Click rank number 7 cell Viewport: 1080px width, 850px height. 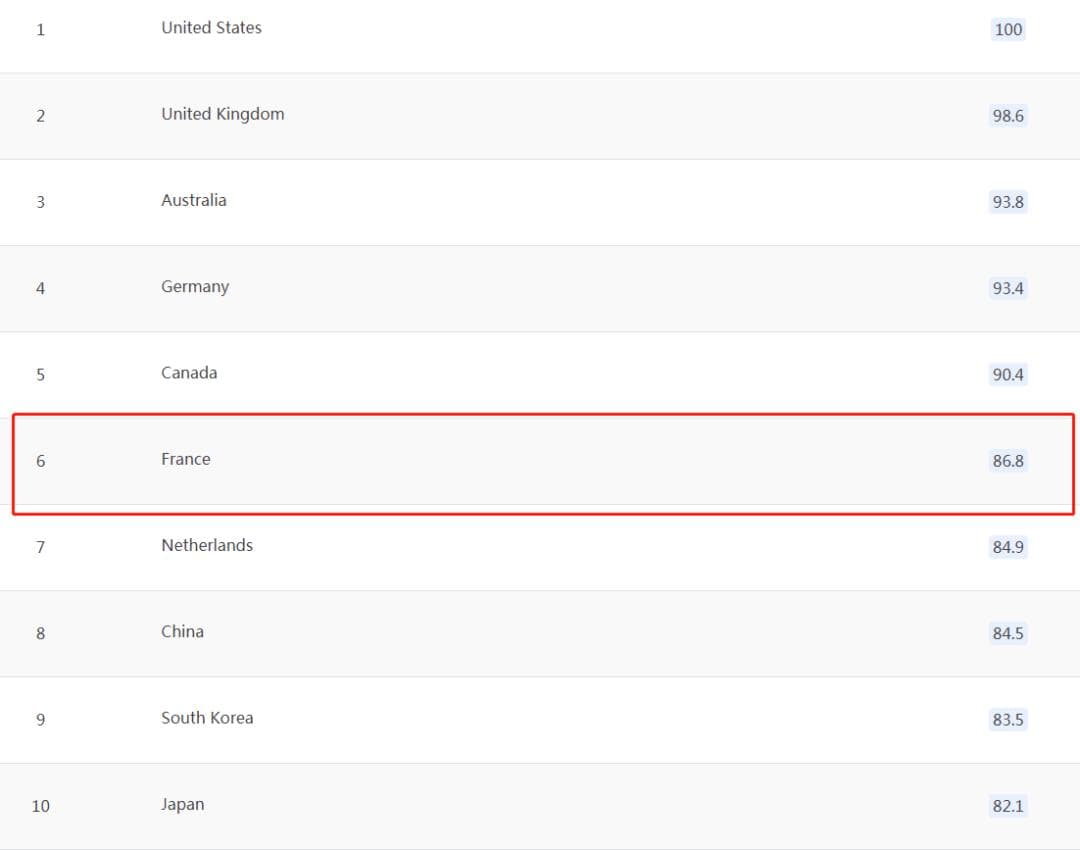pyautogui.click(x=41, y=547)
